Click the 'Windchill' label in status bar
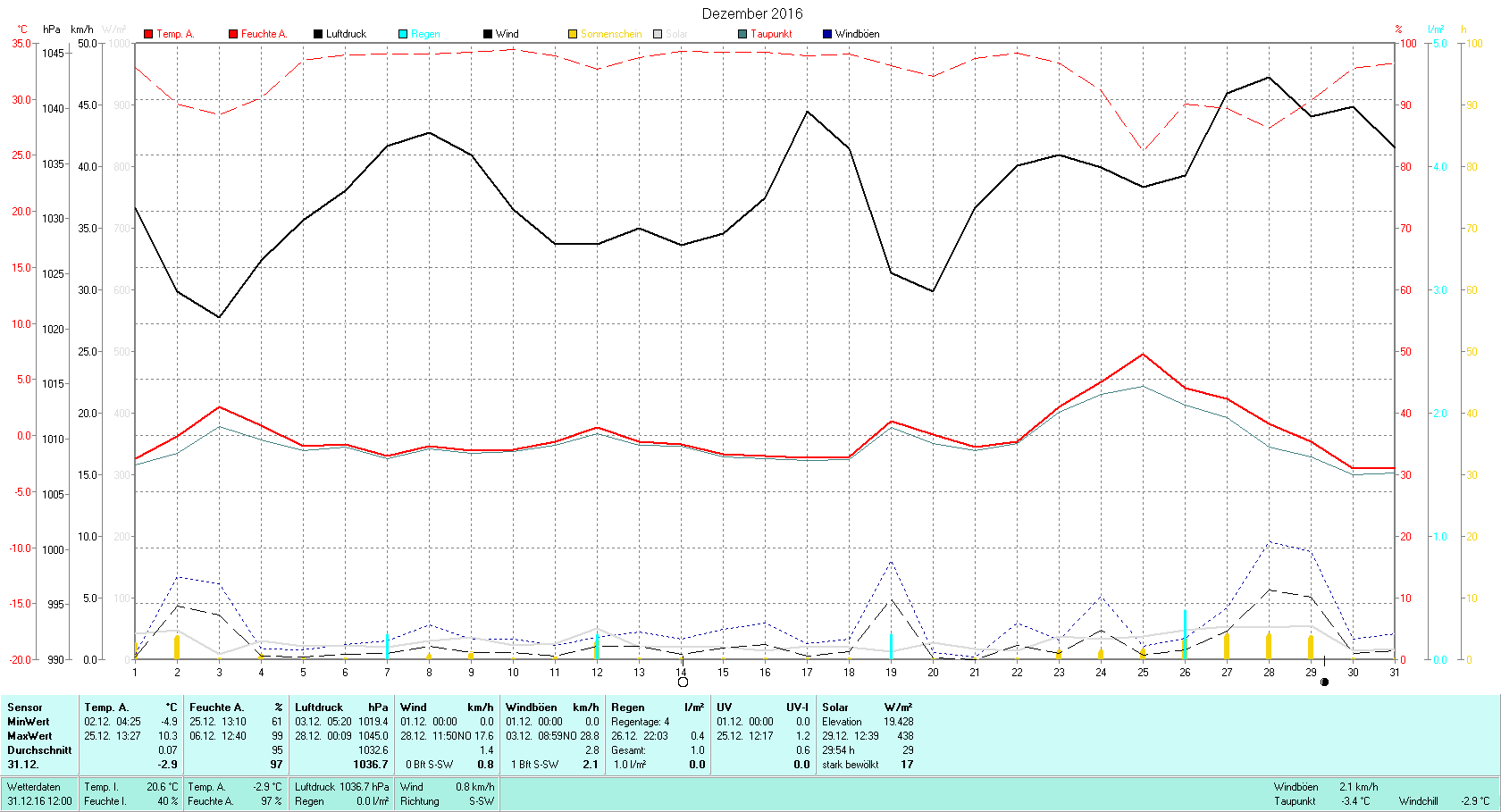Image resolution: width=1501 pixels, height=812 pixels. click(1419, 801)
